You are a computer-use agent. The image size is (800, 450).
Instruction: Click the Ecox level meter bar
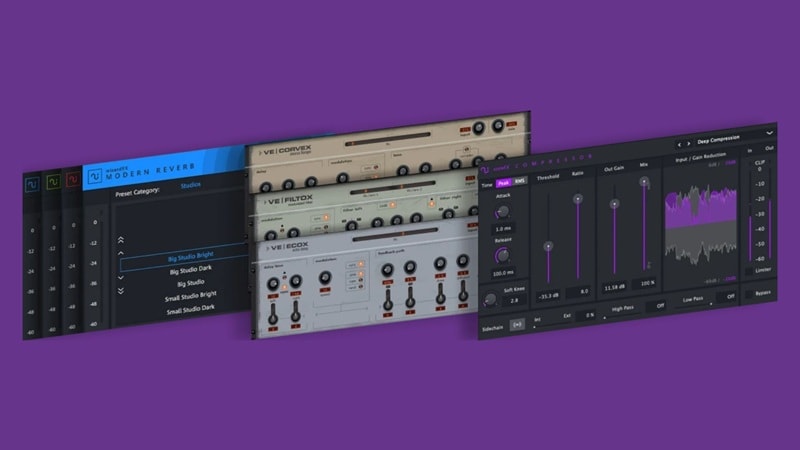(x=395, y=235)
